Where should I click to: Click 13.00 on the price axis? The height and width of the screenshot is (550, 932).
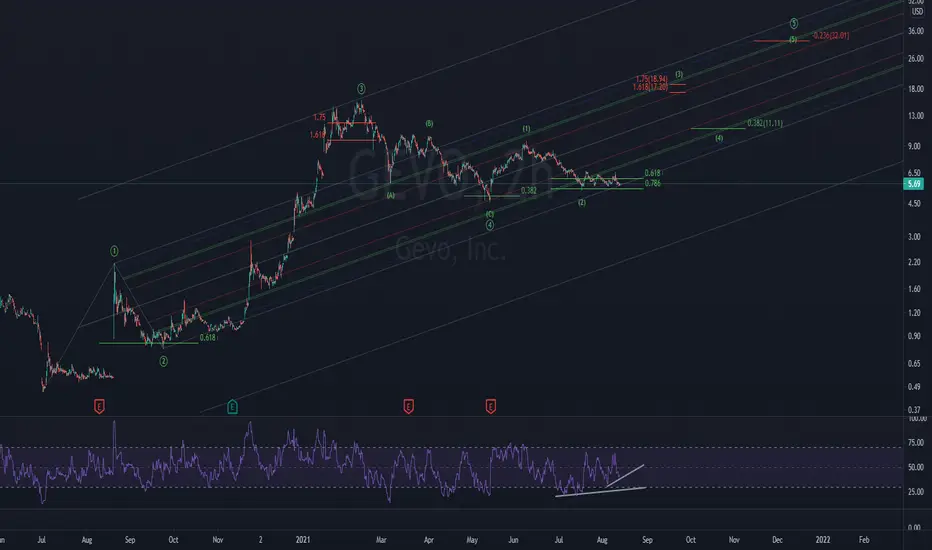pos(915,115)
